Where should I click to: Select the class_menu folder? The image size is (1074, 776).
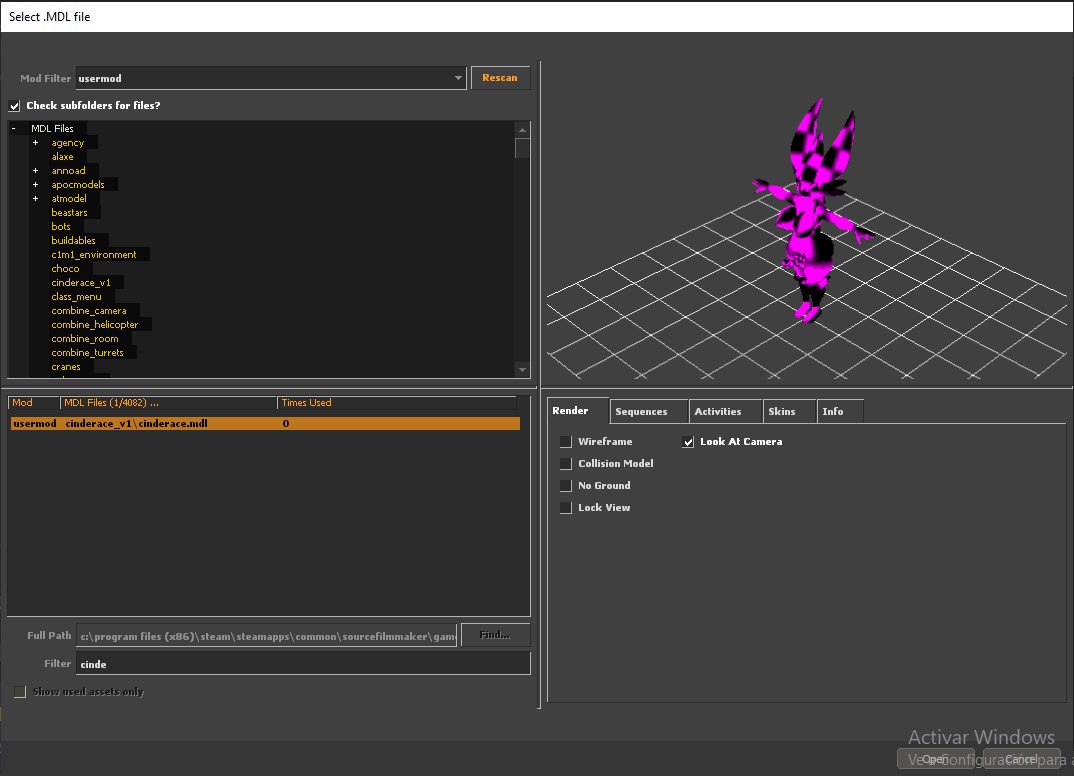click(76, 297)
